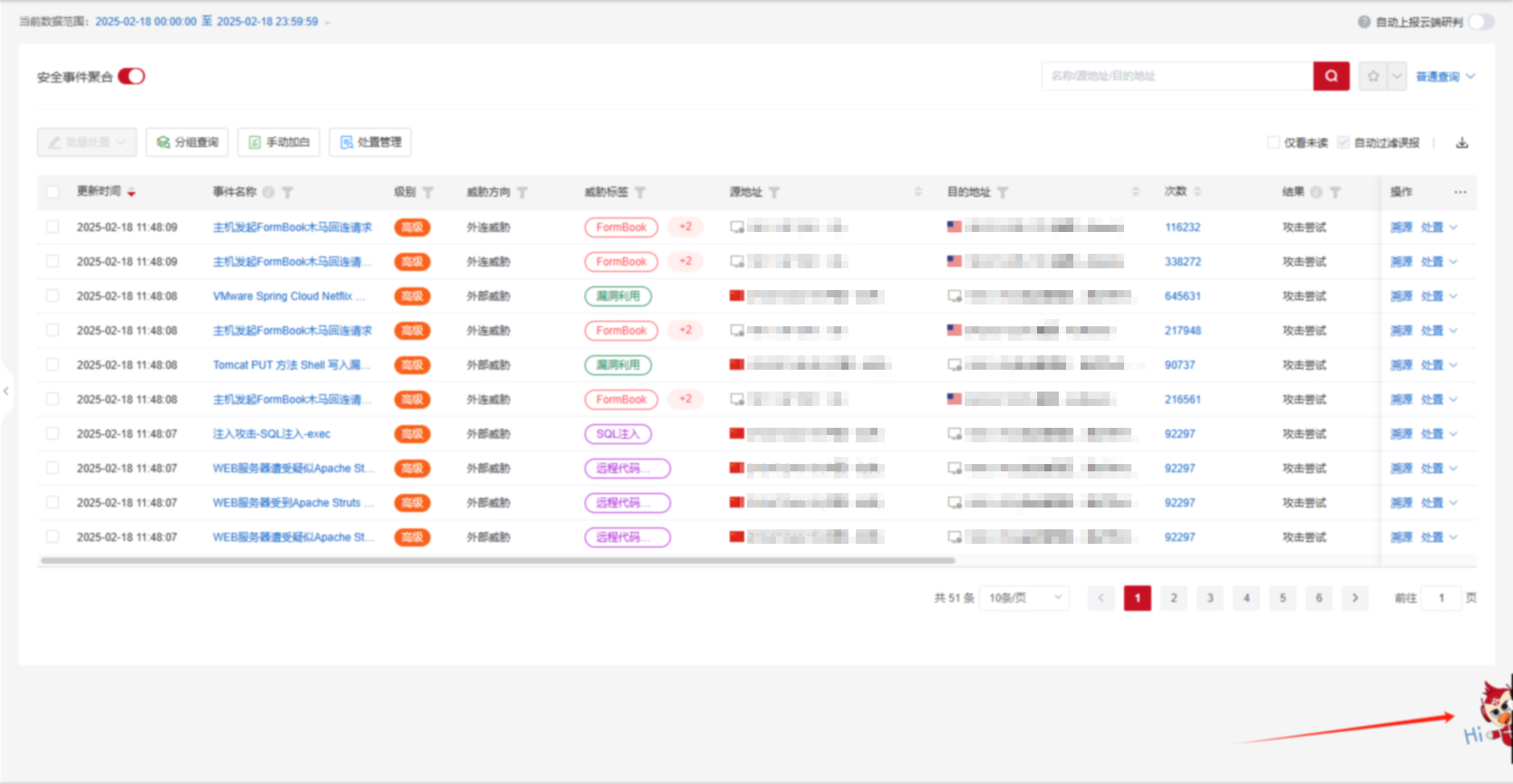1513x784 pixels.
Task: Click the horizontal scrollbar under the table
Action: 497,561
